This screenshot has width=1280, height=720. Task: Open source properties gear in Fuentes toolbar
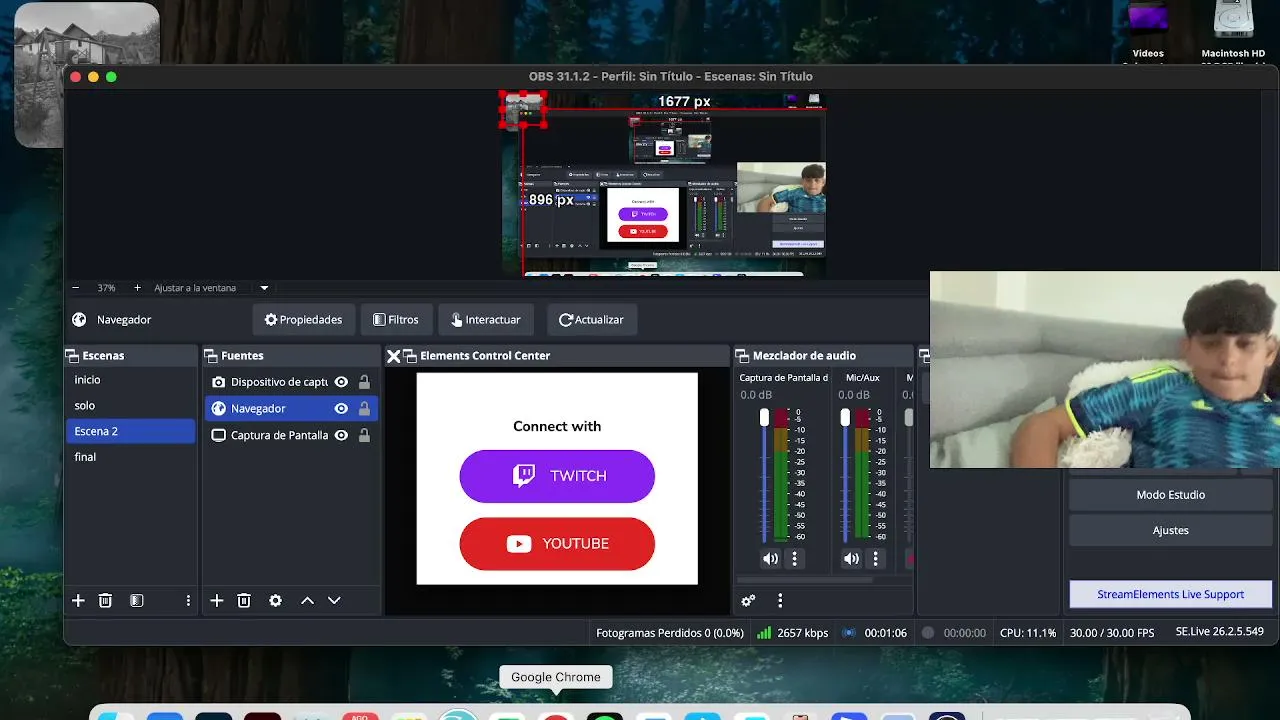[275, 601]
